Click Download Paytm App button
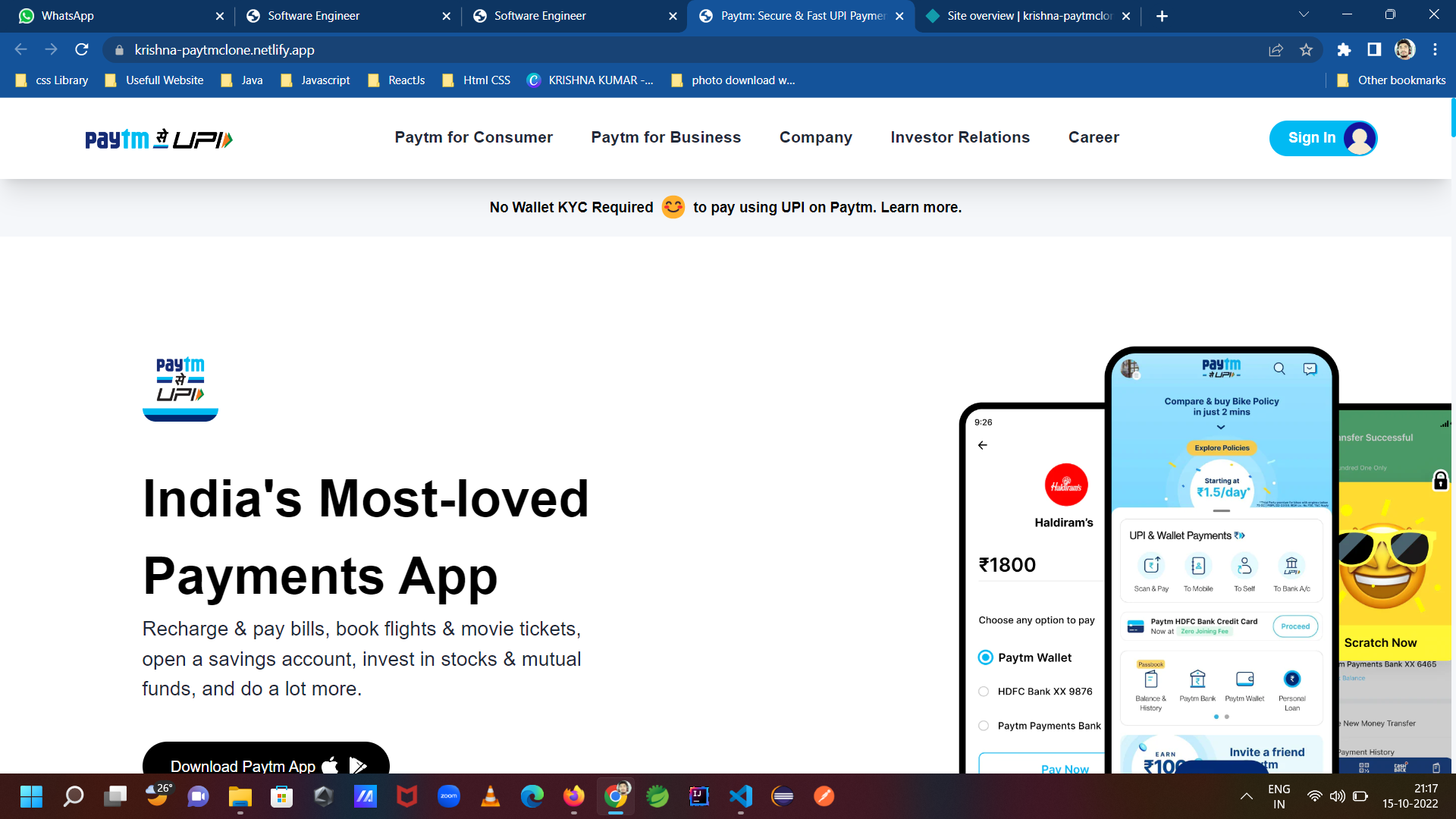 click(266, 758)
